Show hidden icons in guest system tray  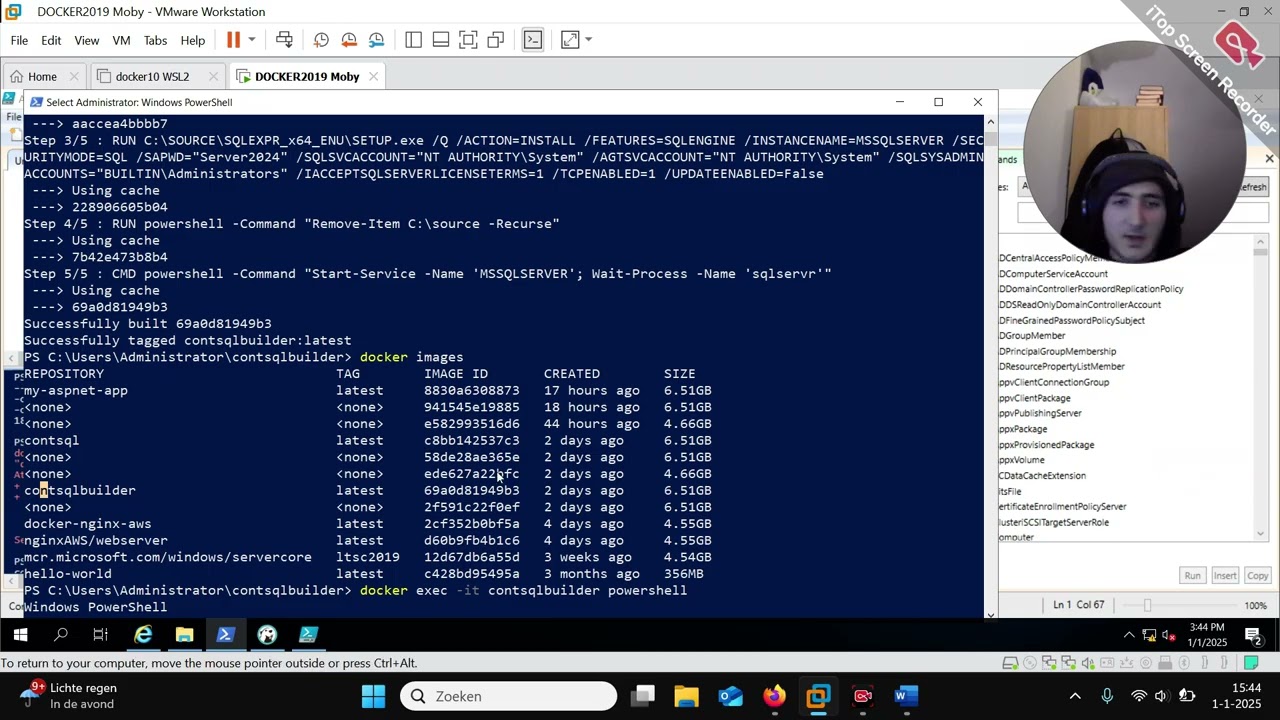click(1129, 635)
